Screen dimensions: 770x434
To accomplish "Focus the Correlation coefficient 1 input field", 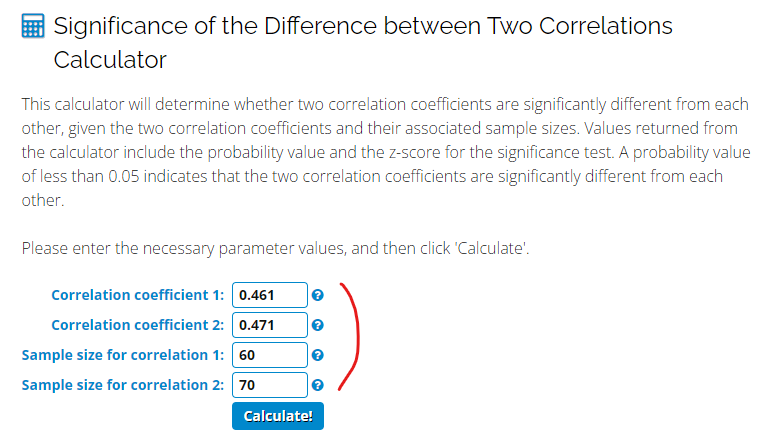I will pyautogui.click(x=269, y=295).
